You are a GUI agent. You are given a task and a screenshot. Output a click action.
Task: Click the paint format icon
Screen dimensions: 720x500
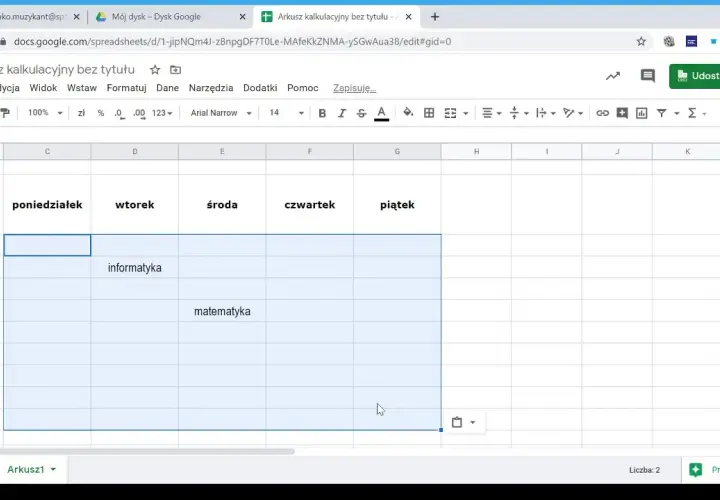[5, 113]
